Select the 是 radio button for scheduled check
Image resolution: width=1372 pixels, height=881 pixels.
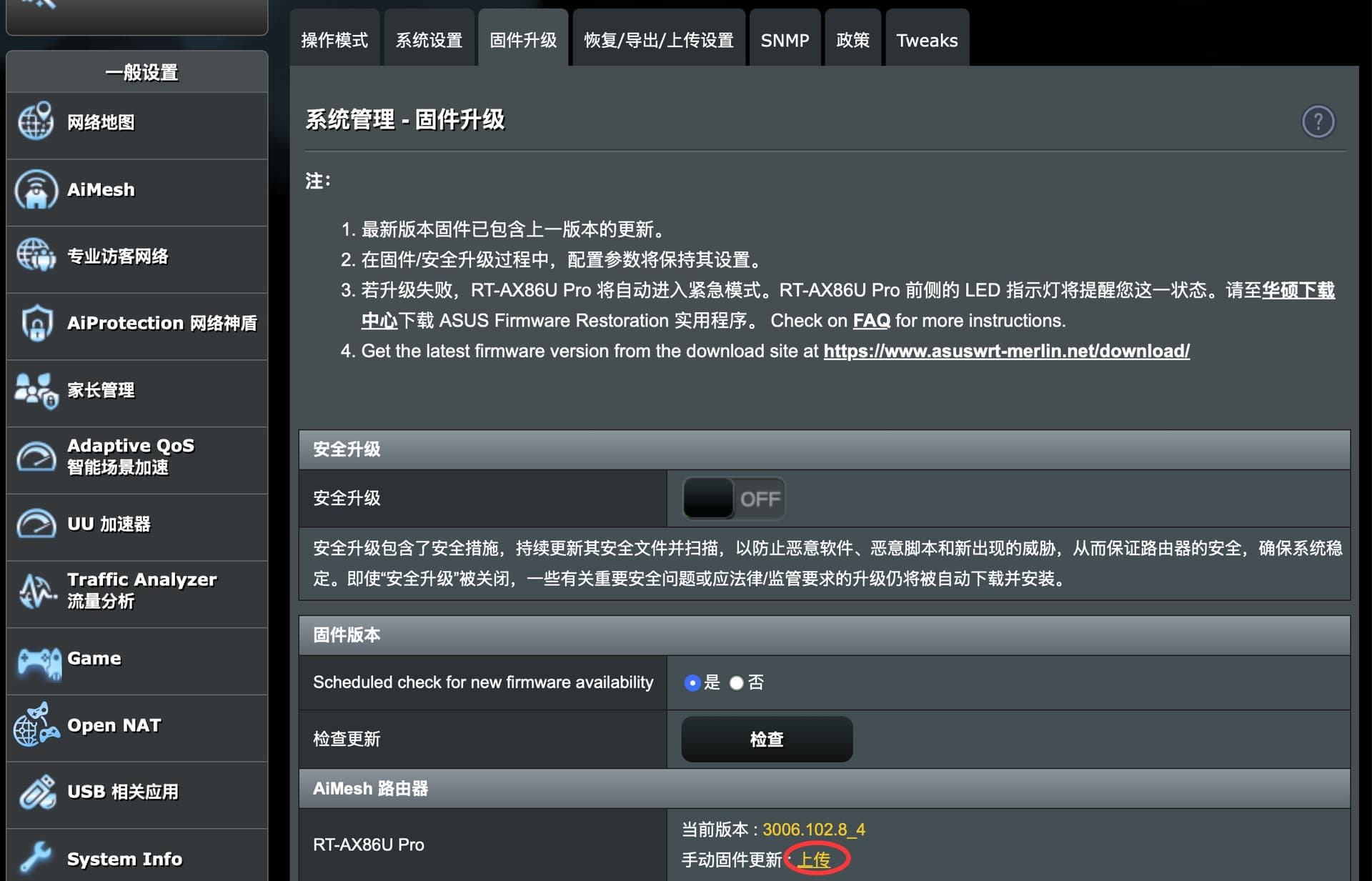point(692,682)
